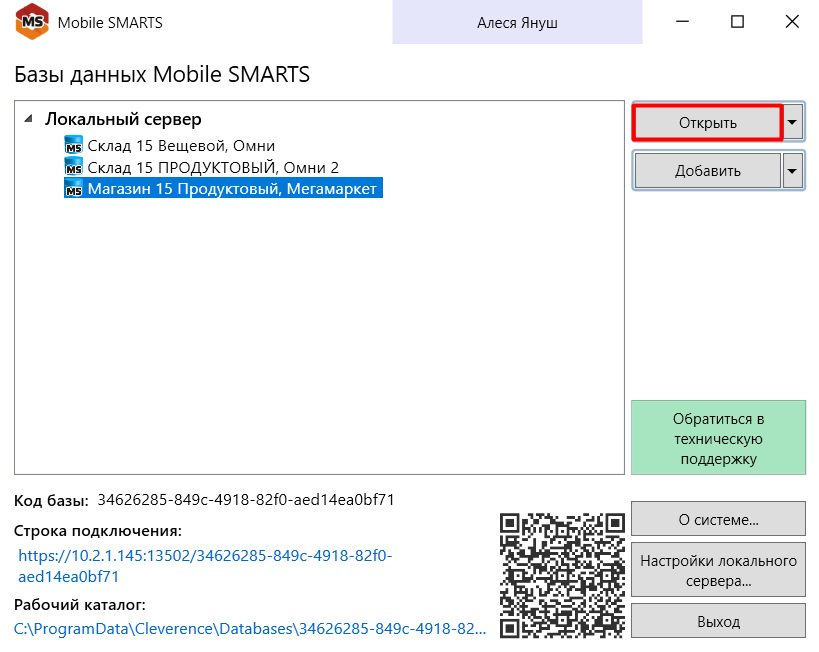Collapse the Локальный сервер tree node
This screenshot has height=652, width=819.
(28, 119)
